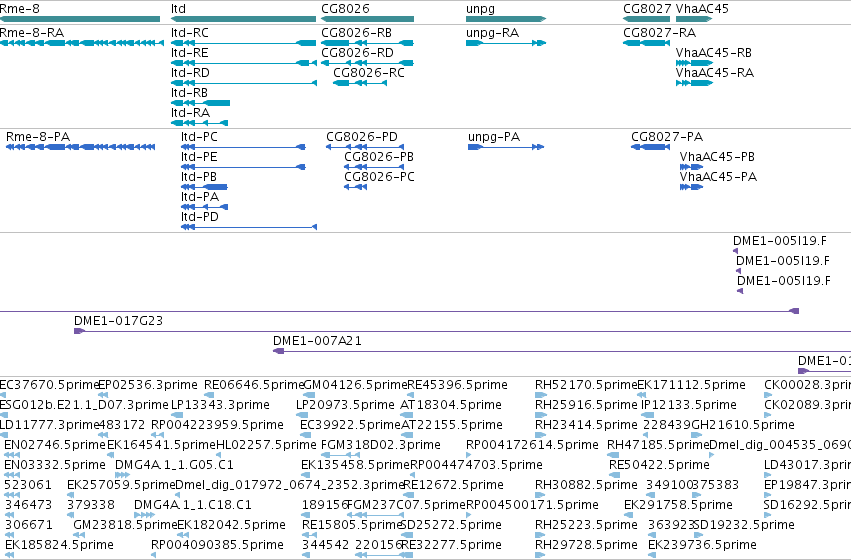Click the CG8027 gene feature
The image size is (851, 560).
point(646,19)
